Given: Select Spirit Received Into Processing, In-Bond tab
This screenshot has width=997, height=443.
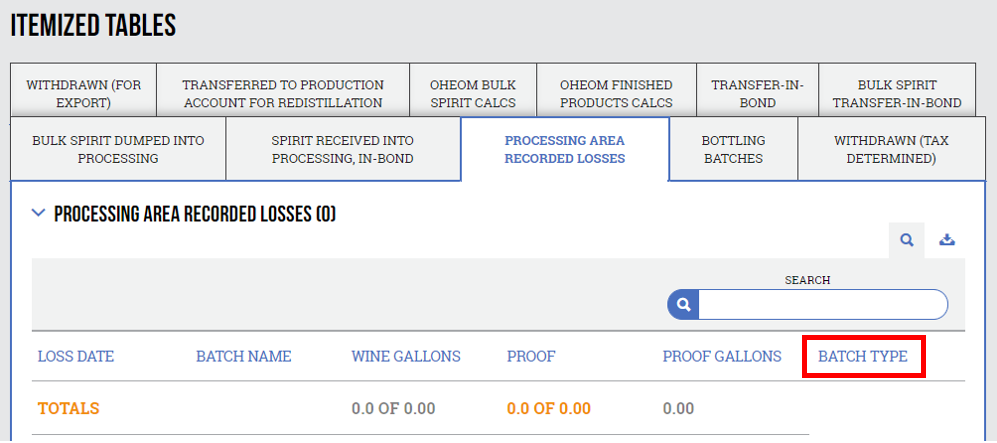Looking at the screenshot, I should coord(343,149).
